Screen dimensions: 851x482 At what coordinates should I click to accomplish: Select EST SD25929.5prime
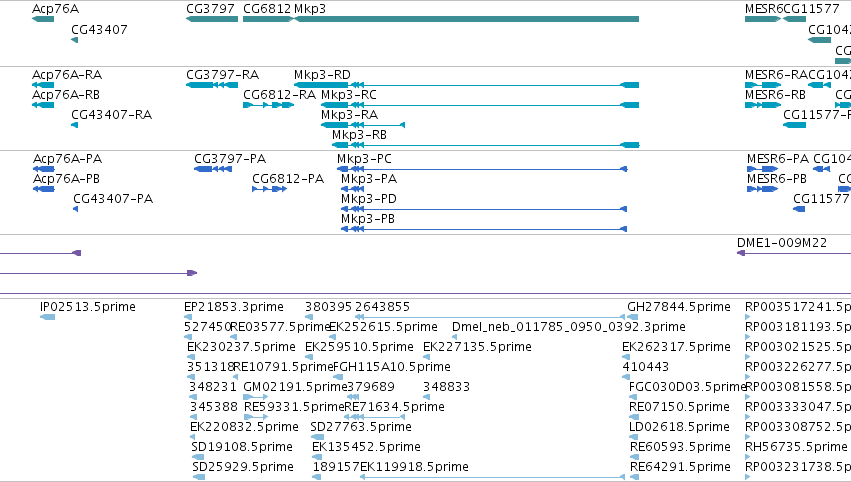click(x=199, y=478)
